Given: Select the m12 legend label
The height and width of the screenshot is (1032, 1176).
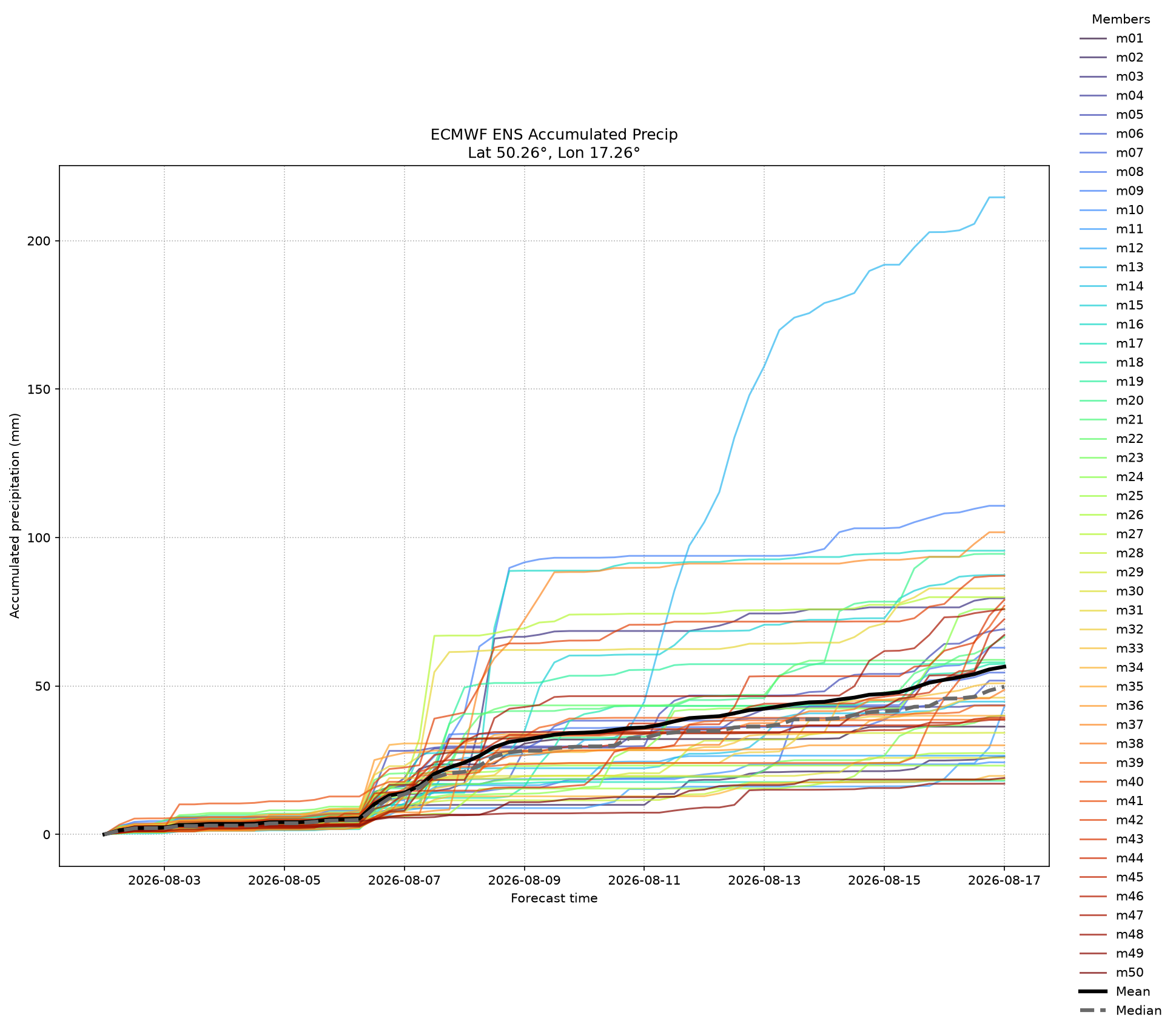Looking at the screenshot, I should click(x=1130, y=248).
